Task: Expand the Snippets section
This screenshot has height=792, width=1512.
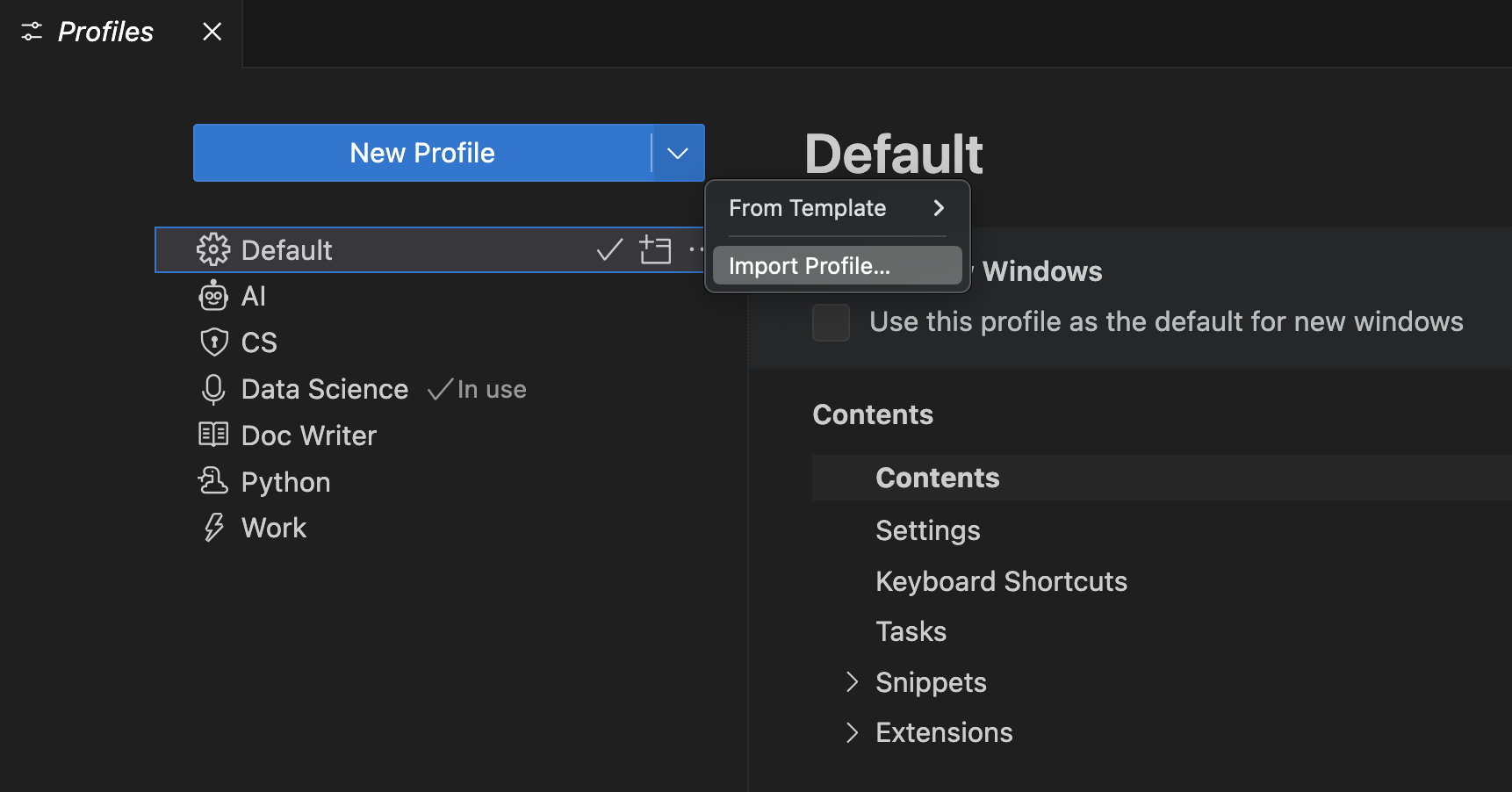Action: pos(852,681)
